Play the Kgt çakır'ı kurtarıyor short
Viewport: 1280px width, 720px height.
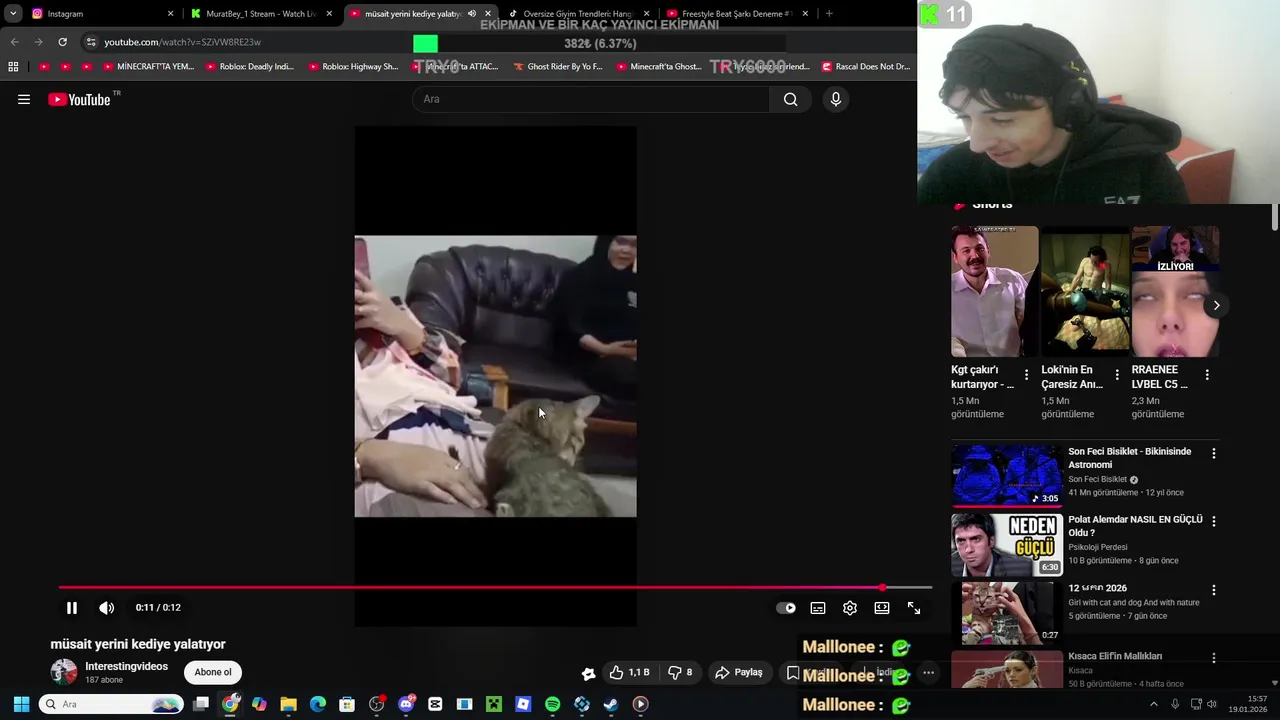994,291
